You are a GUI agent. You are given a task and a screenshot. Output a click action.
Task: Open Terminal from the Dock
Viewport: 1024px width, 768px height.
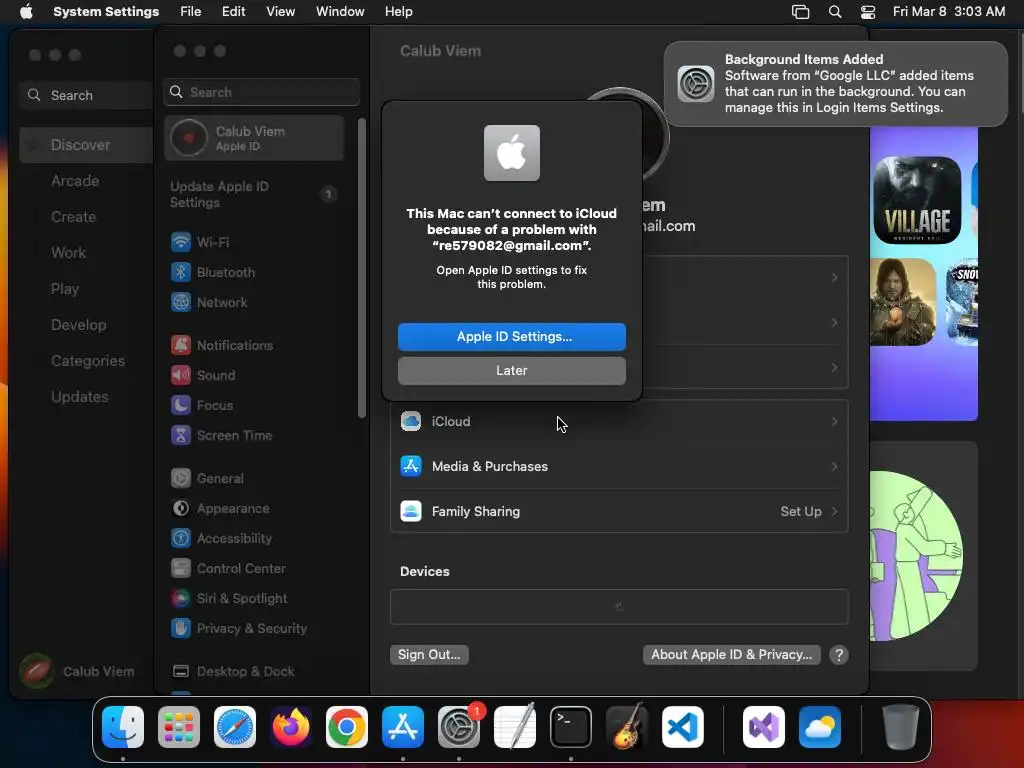571,727
